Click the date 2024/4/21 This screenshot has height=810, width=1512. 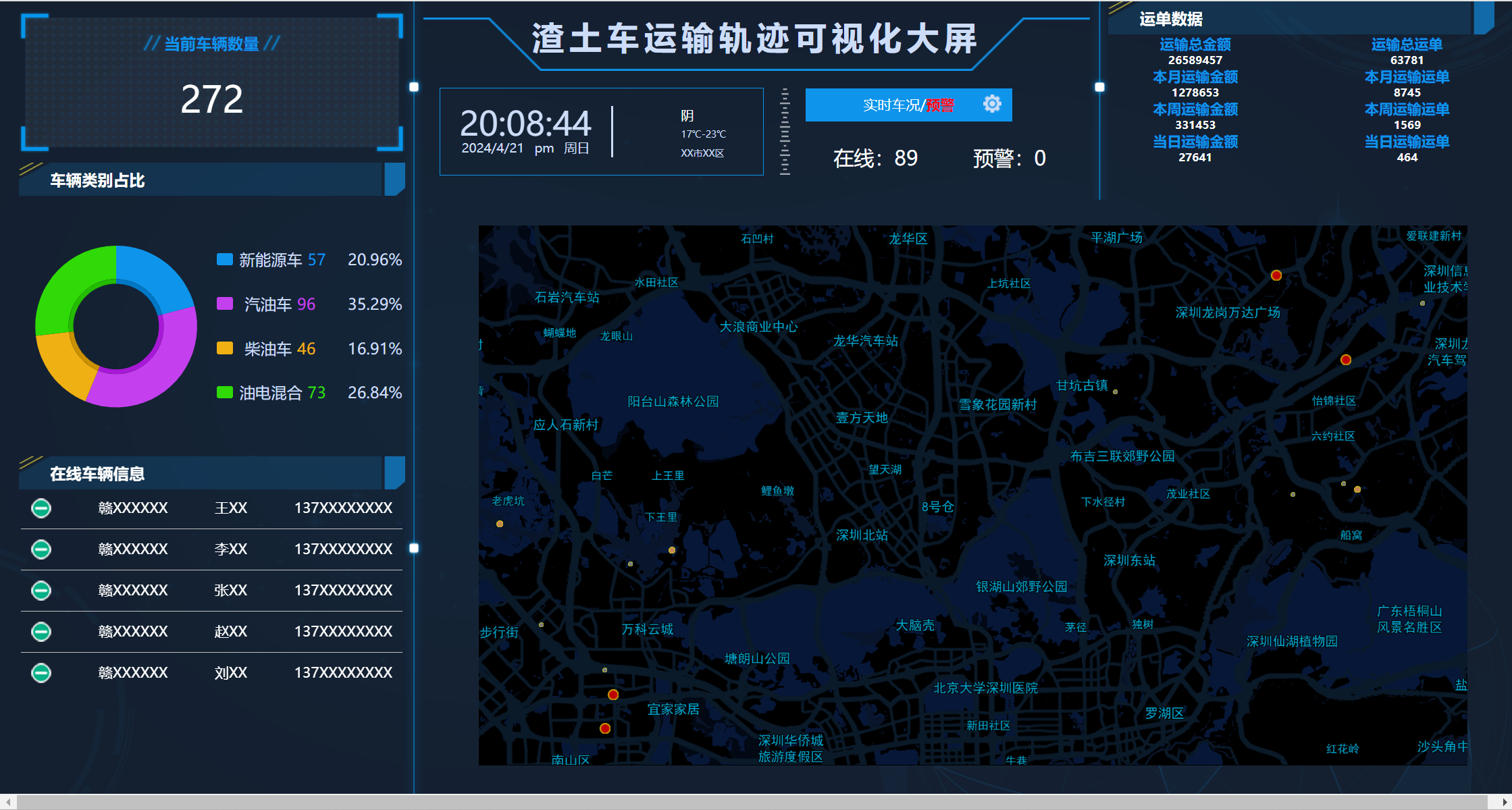(x=492, y=148)
